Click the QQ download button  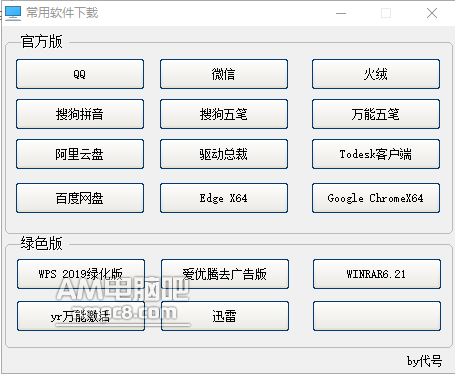pos(80,74)
